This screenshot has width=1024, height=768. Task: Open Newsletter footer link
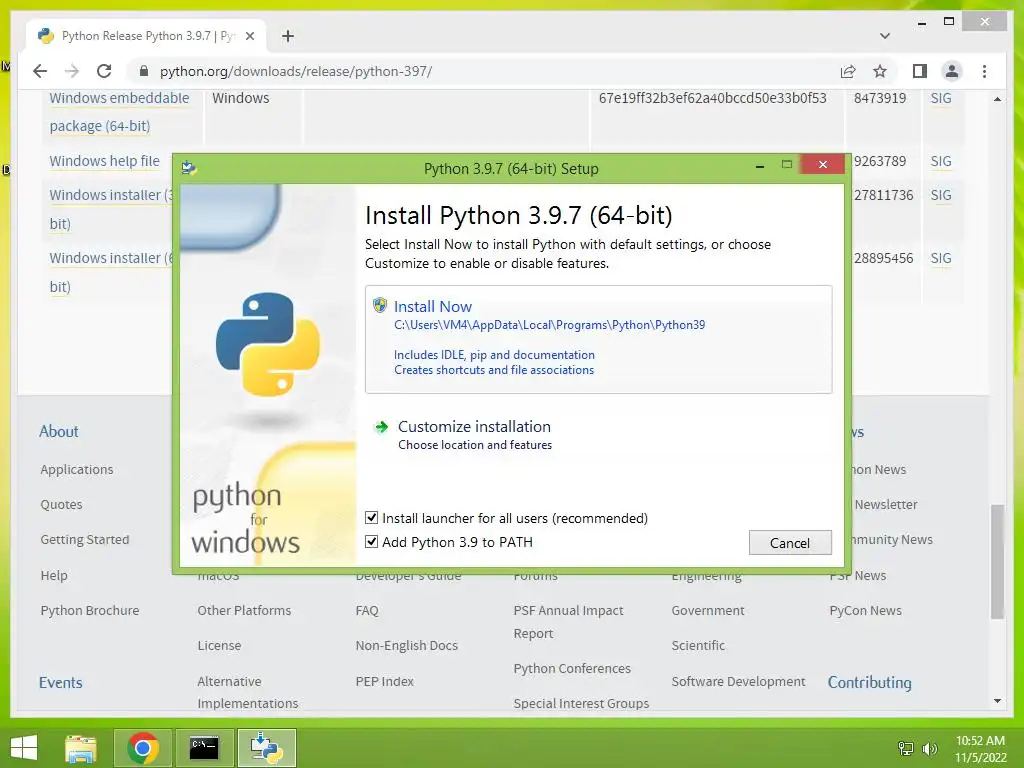coord(886,504)
